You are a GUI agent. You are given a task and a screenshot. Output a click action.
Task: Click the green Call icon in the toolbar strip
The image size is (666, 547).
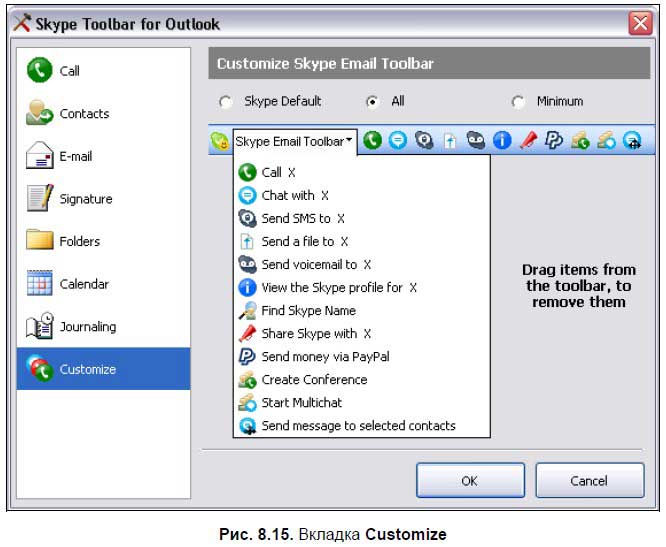pyautogui.click(x=372, y=142)
